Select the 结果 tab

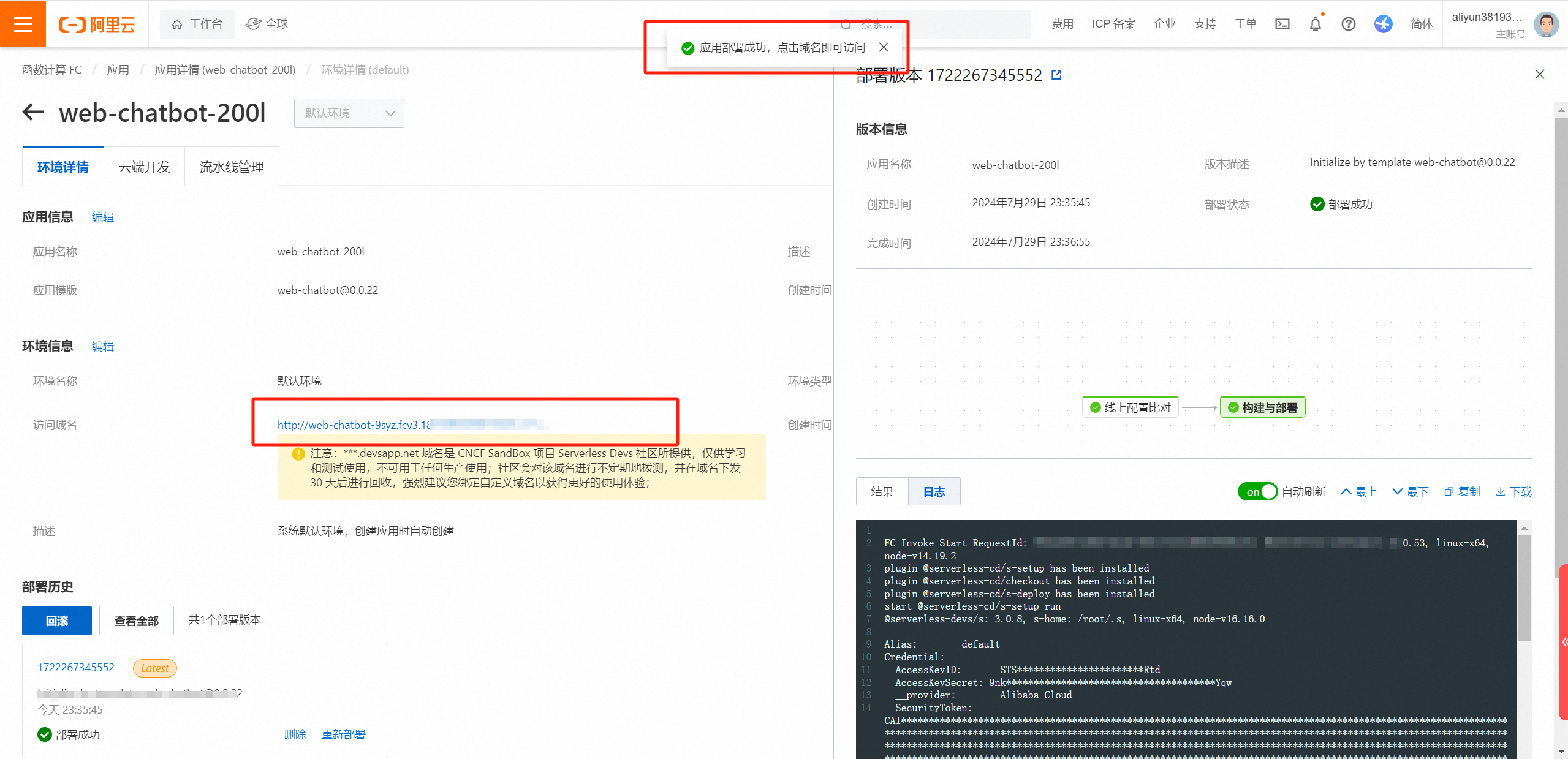click(882, 491)
